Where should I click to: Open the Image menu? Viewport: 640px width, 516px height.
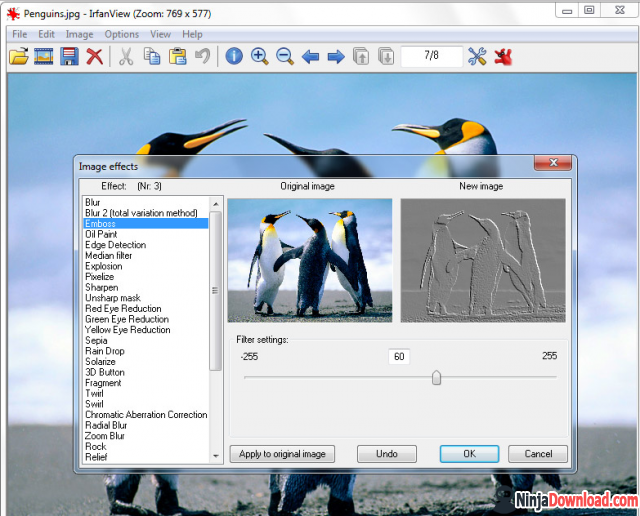point(79,34)
